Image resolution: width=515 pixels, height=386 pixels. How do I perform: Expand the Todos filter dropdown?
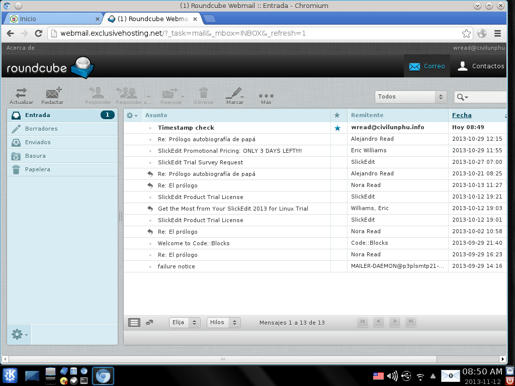(410, 97)
